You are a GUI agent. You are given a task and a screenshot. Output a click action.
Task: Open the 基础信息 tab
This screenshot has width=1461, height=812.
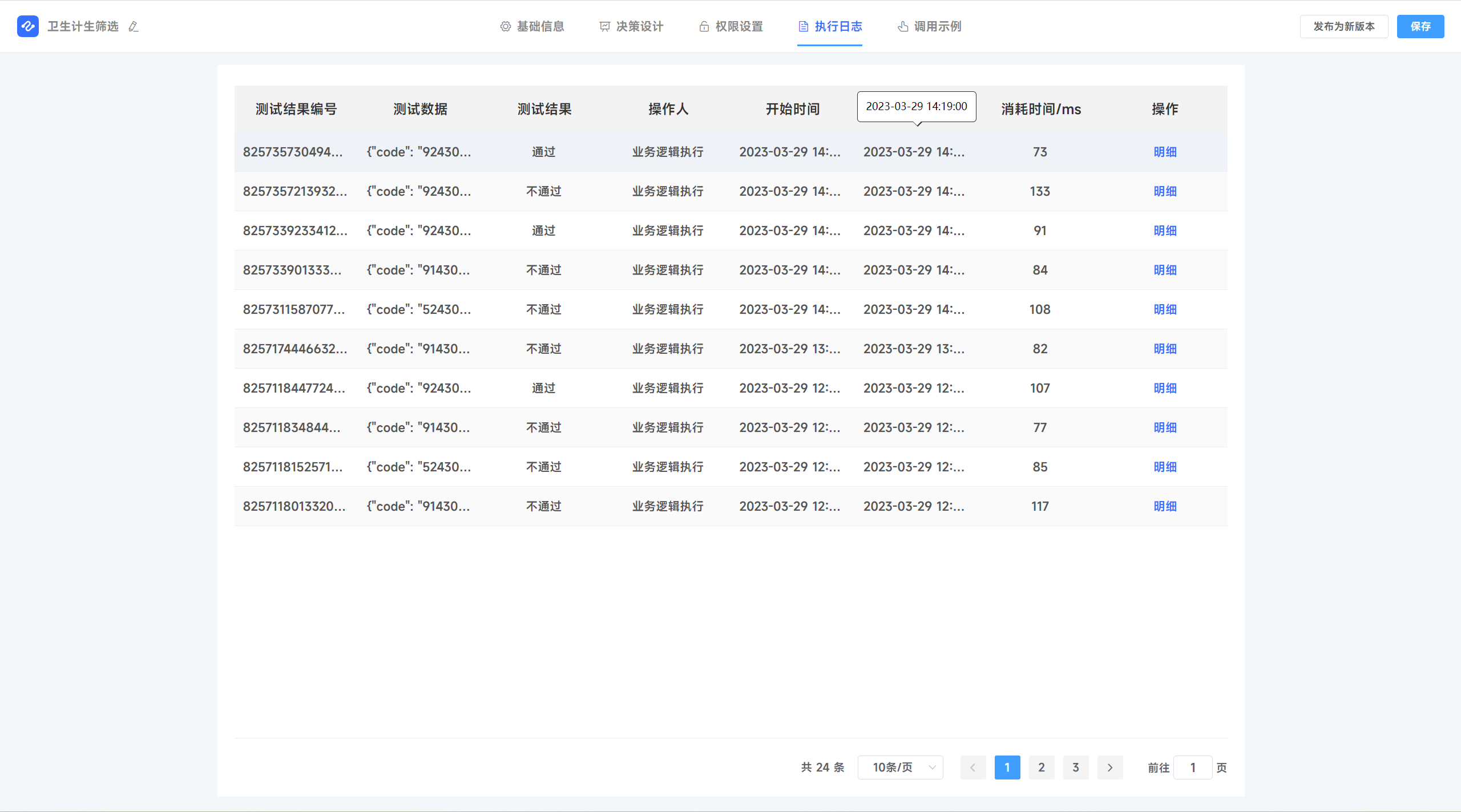(532, 26)
